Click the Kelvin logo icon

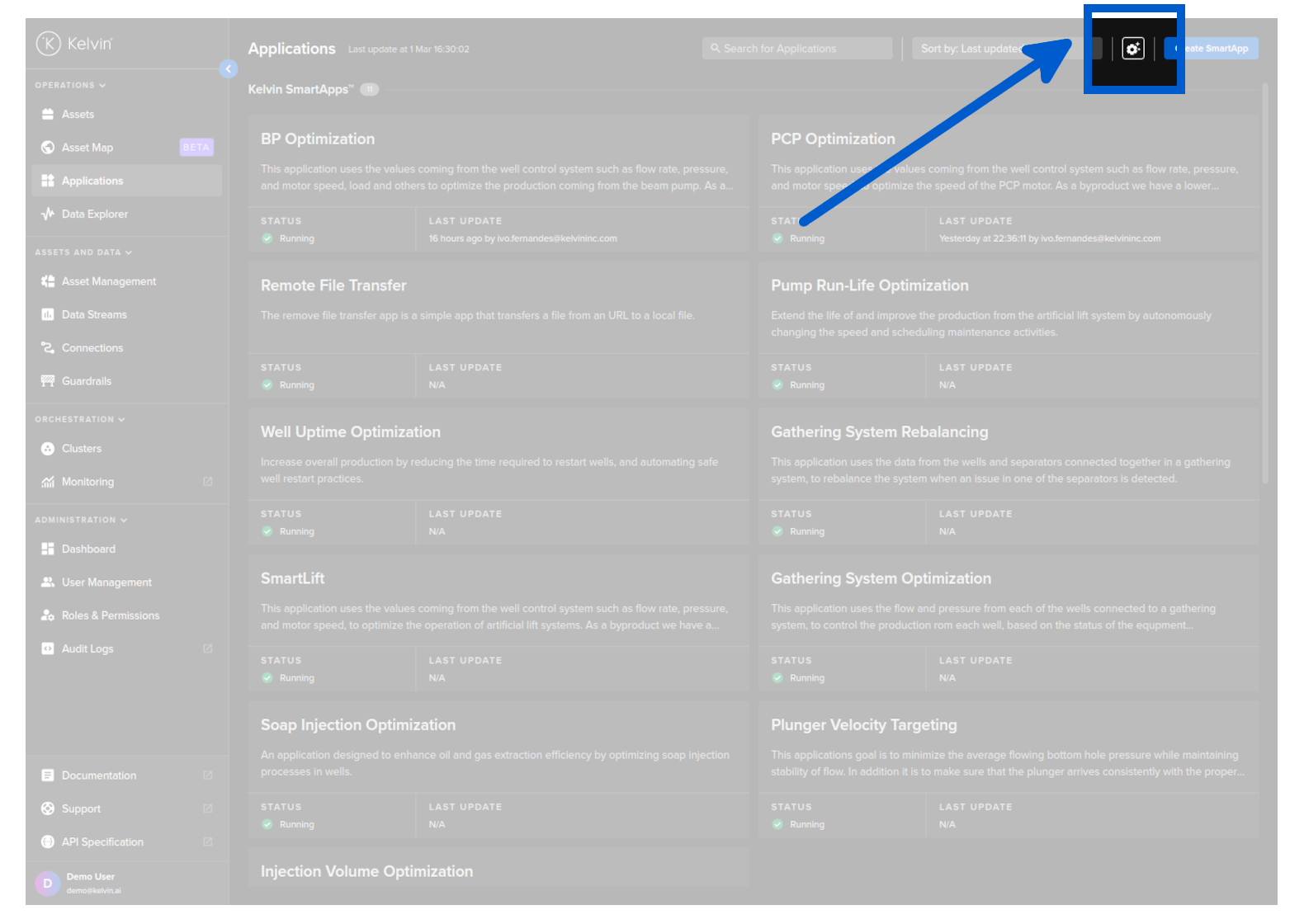[x=49, y=44]
